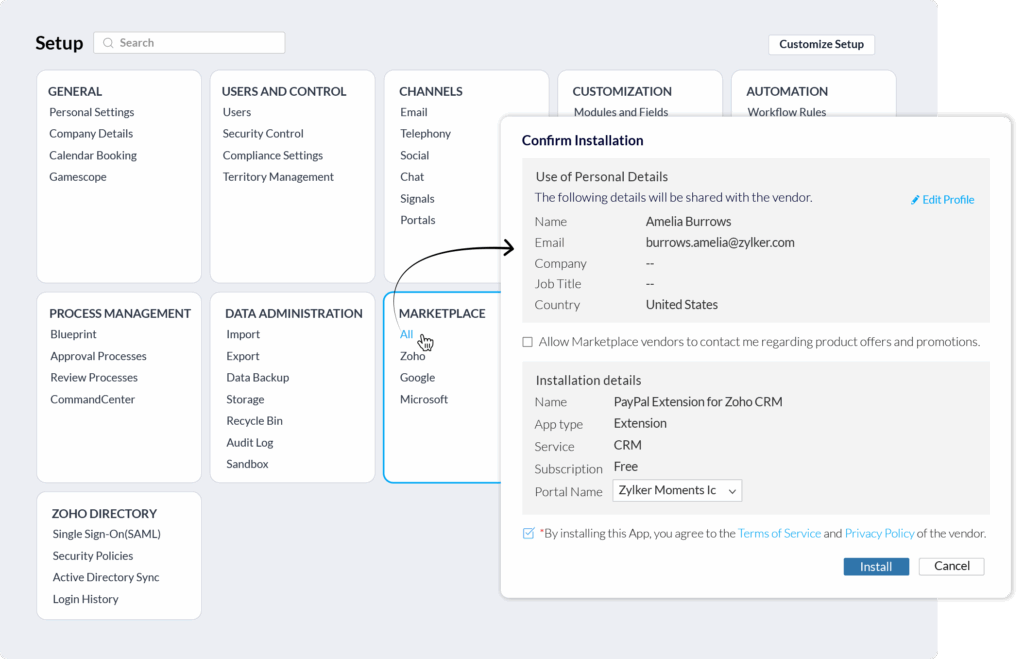
Task: Focus the Setup search field
Action: point(189,43)
